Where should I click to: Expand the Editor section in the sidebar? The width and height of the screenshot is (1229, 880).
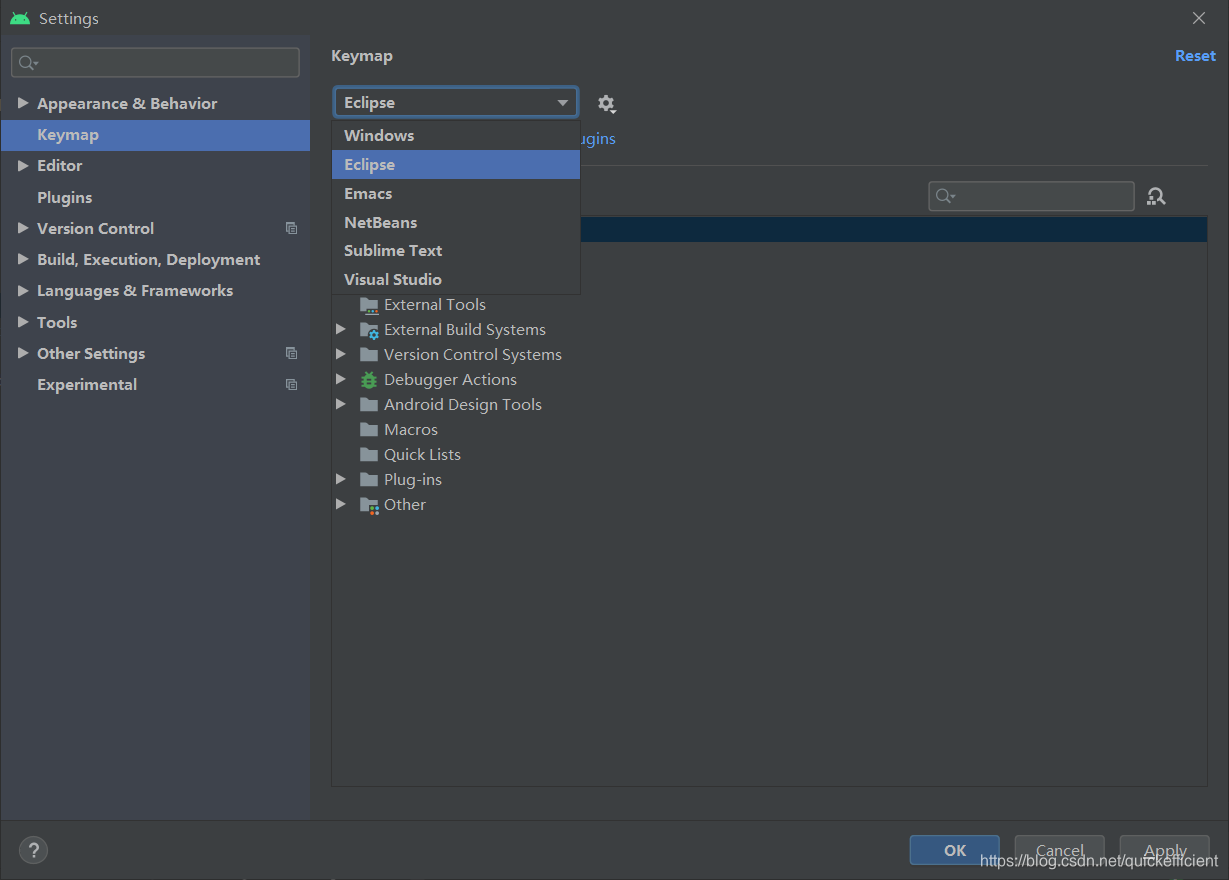tap(22, 165)
